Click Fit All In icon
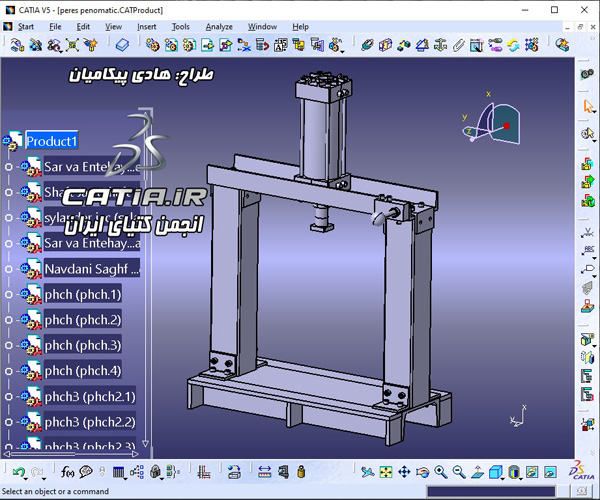 click(386, 472)
